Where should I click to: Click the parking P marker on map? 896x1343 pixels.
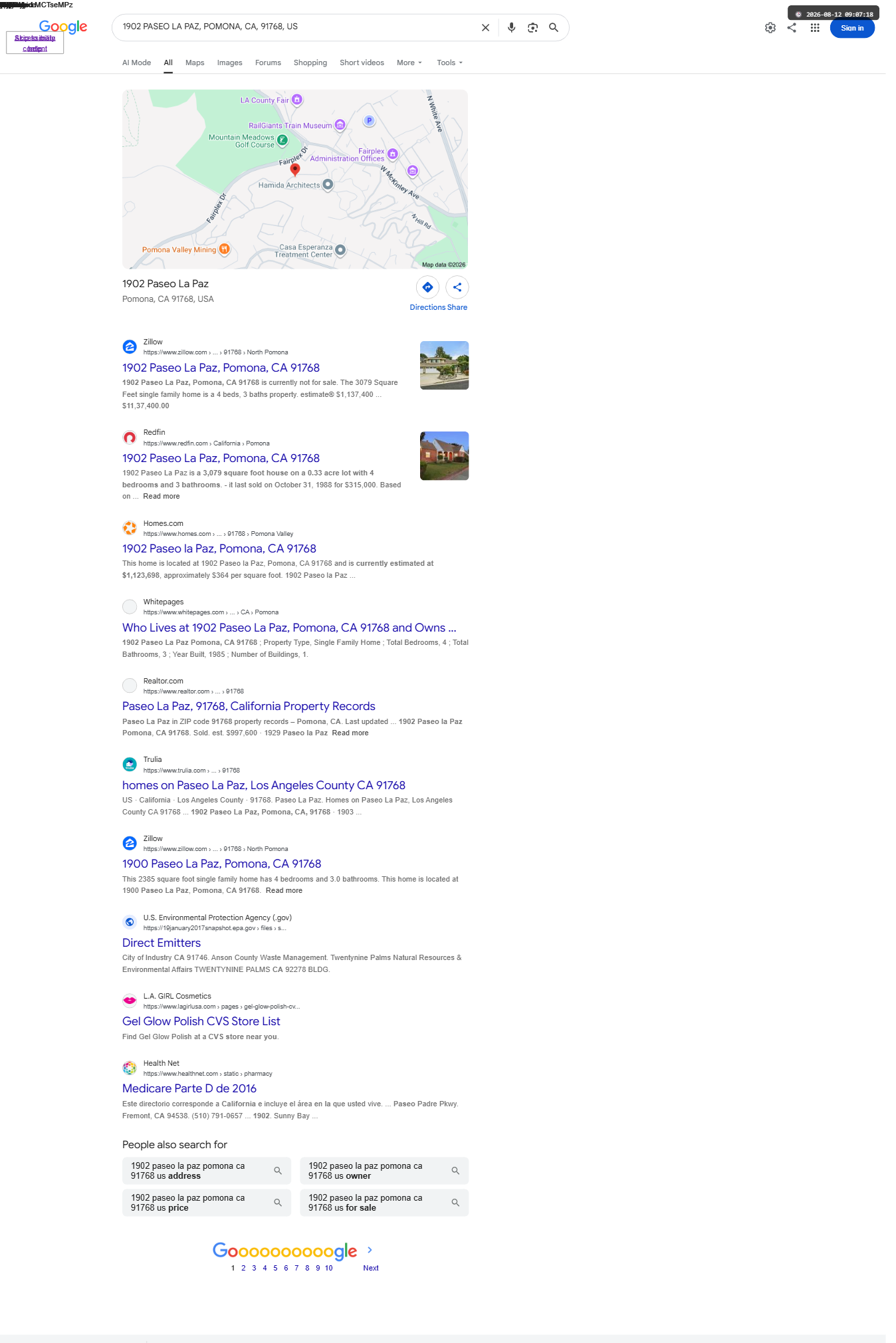(x=370, y=121)
